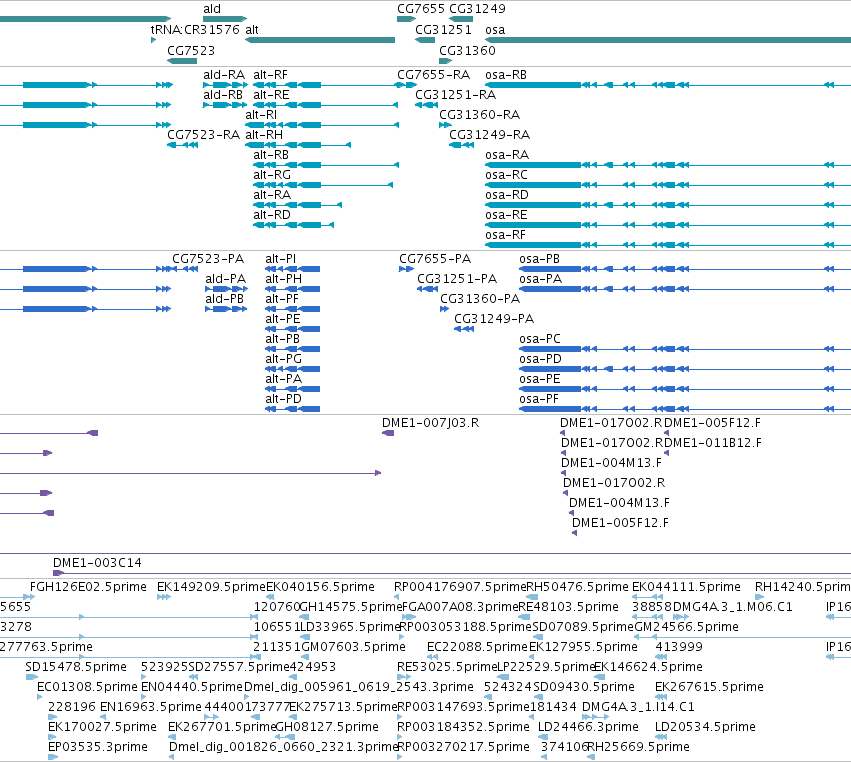
Task: Select the osa-RD transcript label
Action: coord(507,195)
